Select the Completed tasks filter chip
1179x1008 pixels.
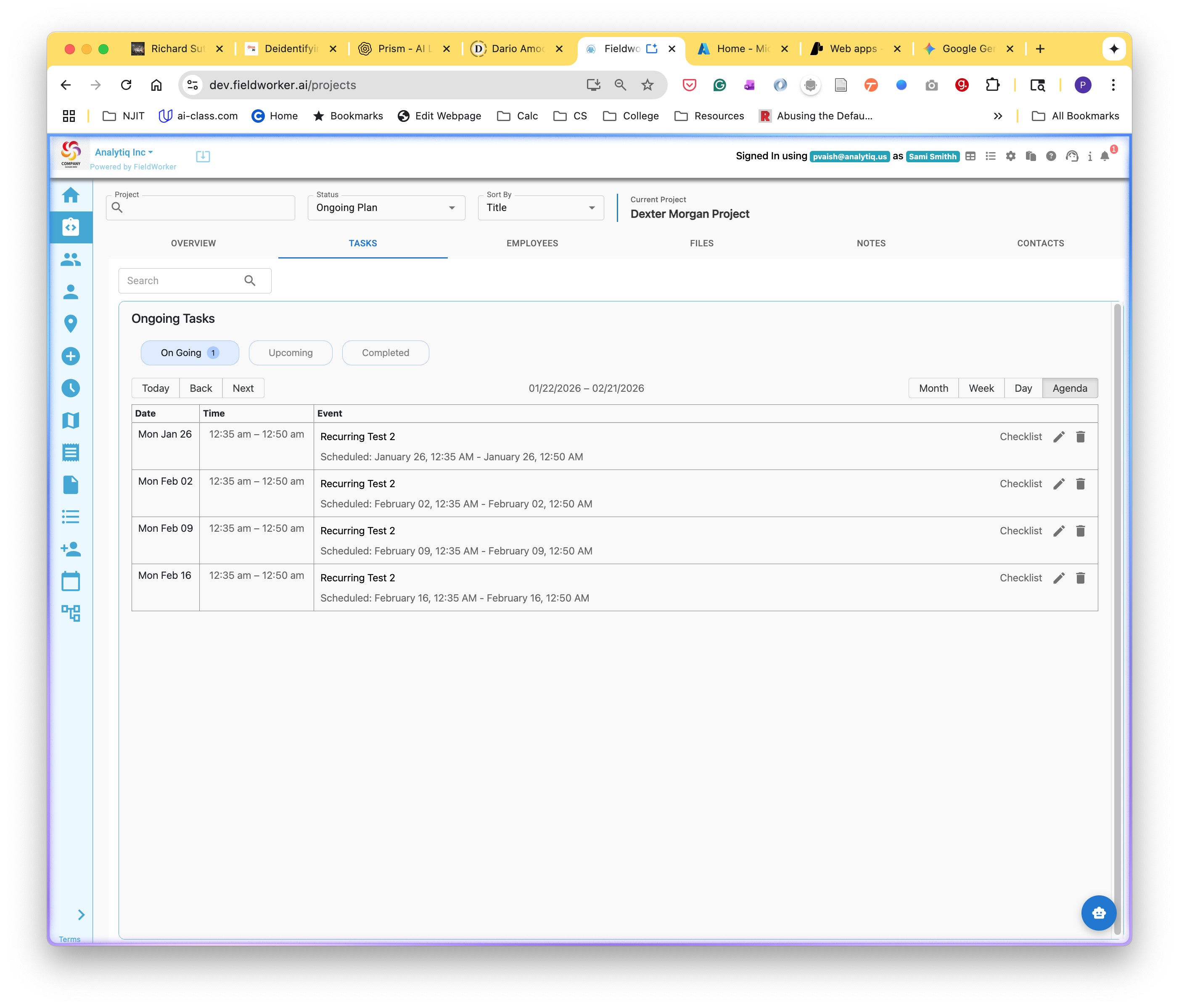(385, 353)
